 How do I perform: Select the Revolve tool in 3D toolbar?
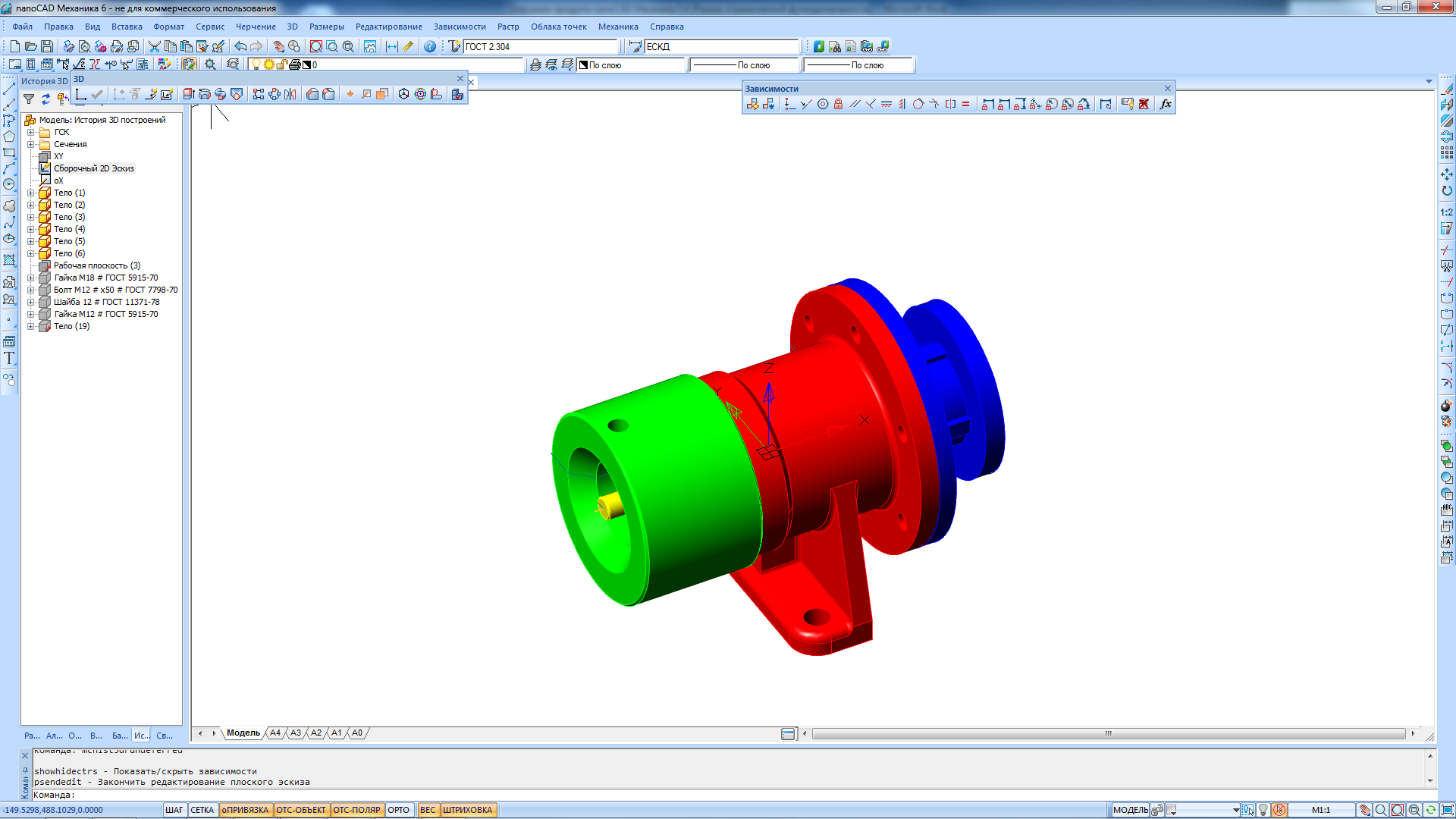click(205, 94)
